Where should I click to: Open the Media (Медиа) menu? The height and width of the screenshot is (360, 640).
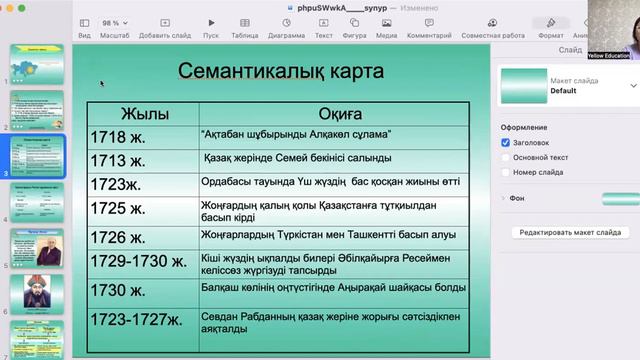coord(387,23)
